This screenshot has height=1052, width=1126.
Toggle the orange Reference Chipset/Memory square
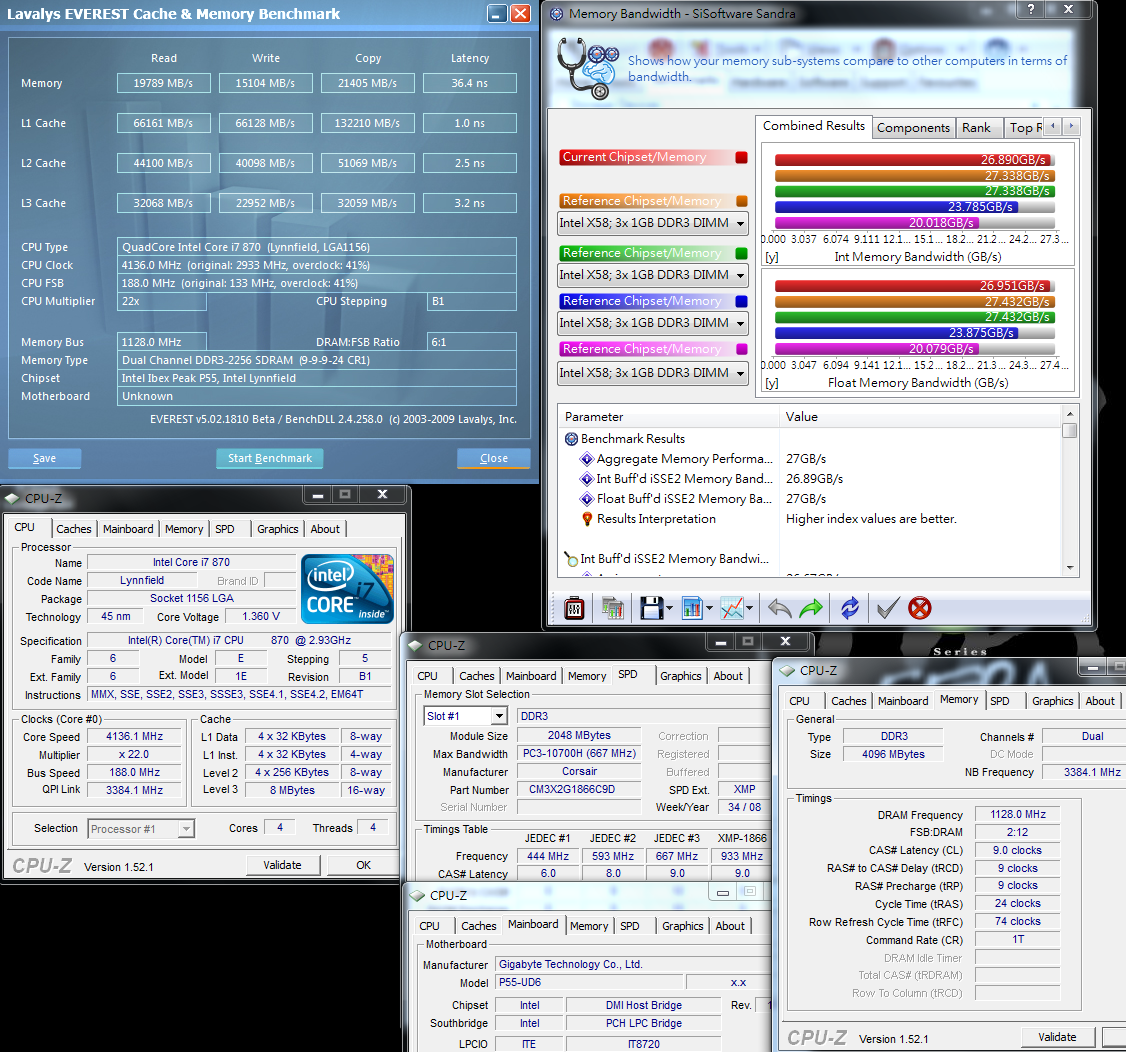click(x=741, y=201)
